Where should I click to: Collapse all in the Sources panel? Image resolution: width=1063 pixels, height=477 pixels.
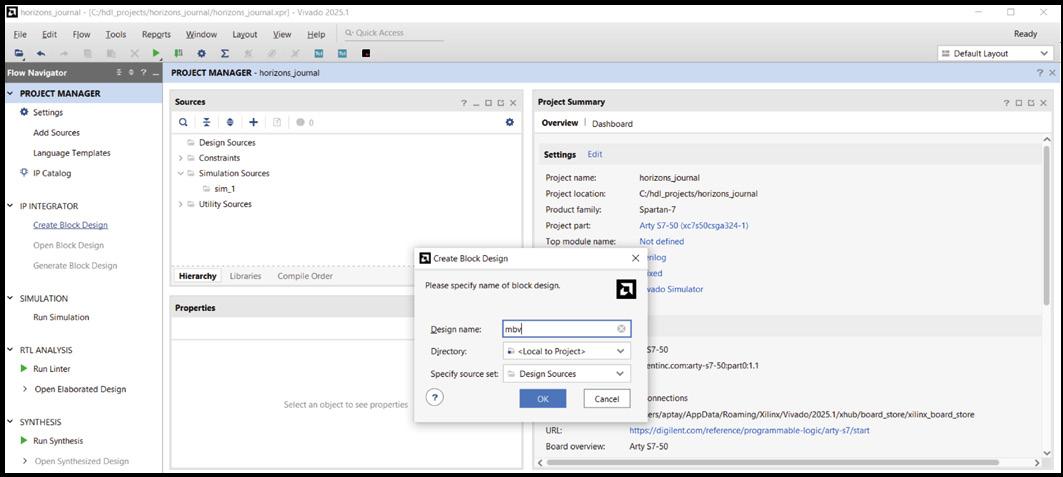point(206,123)
